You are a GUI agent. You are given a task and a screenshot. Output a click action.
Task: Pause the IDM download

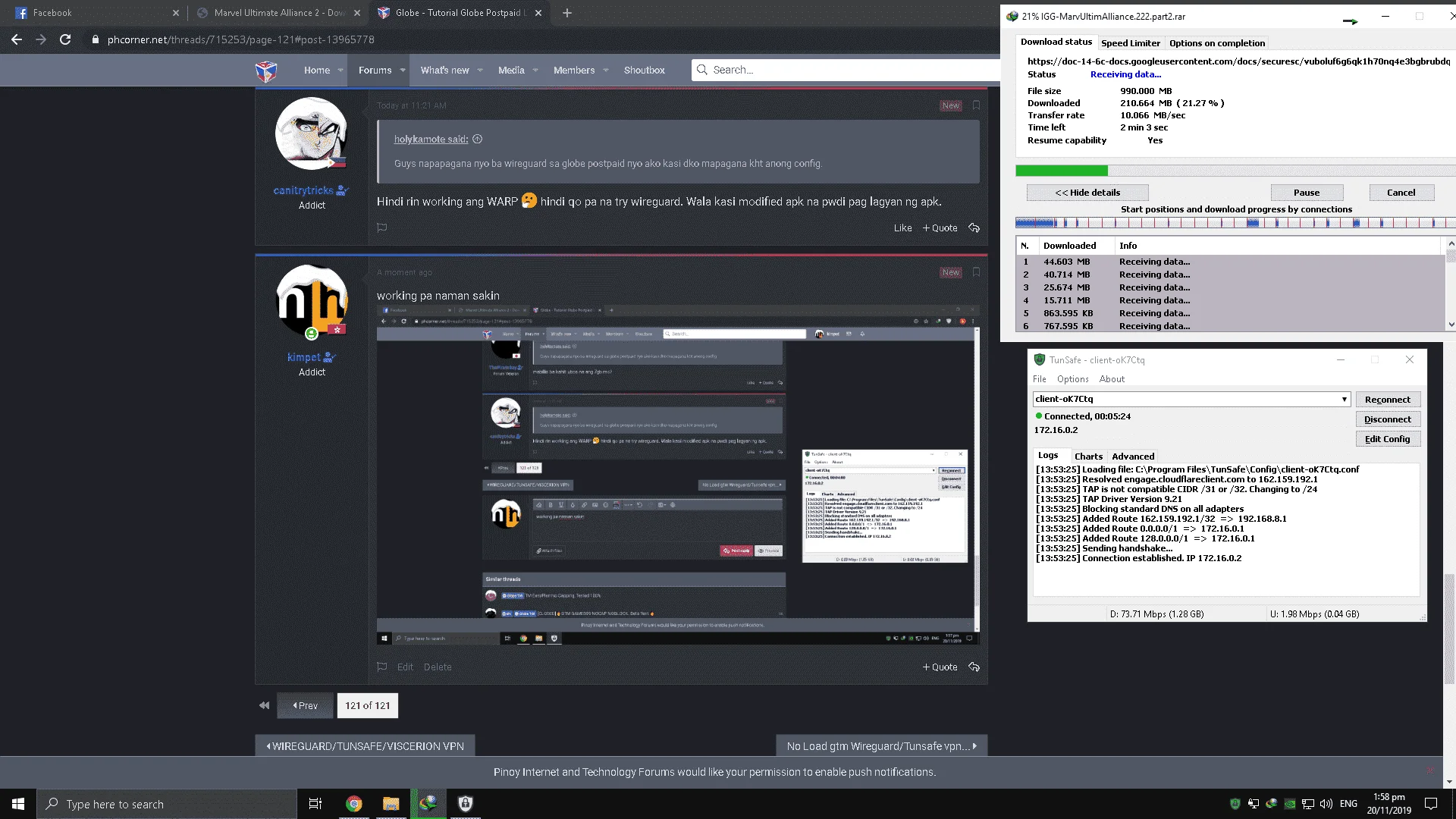1307,193
